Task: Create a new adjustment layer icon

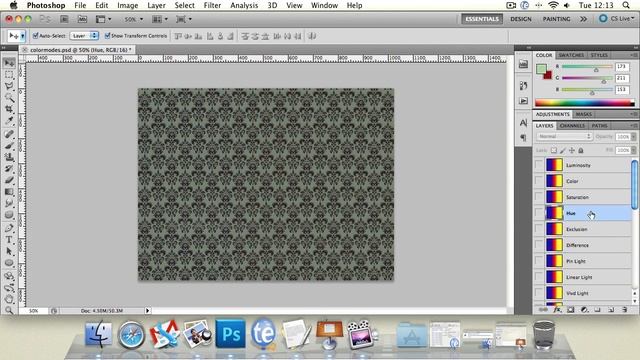Action: [x=584, y=310]
